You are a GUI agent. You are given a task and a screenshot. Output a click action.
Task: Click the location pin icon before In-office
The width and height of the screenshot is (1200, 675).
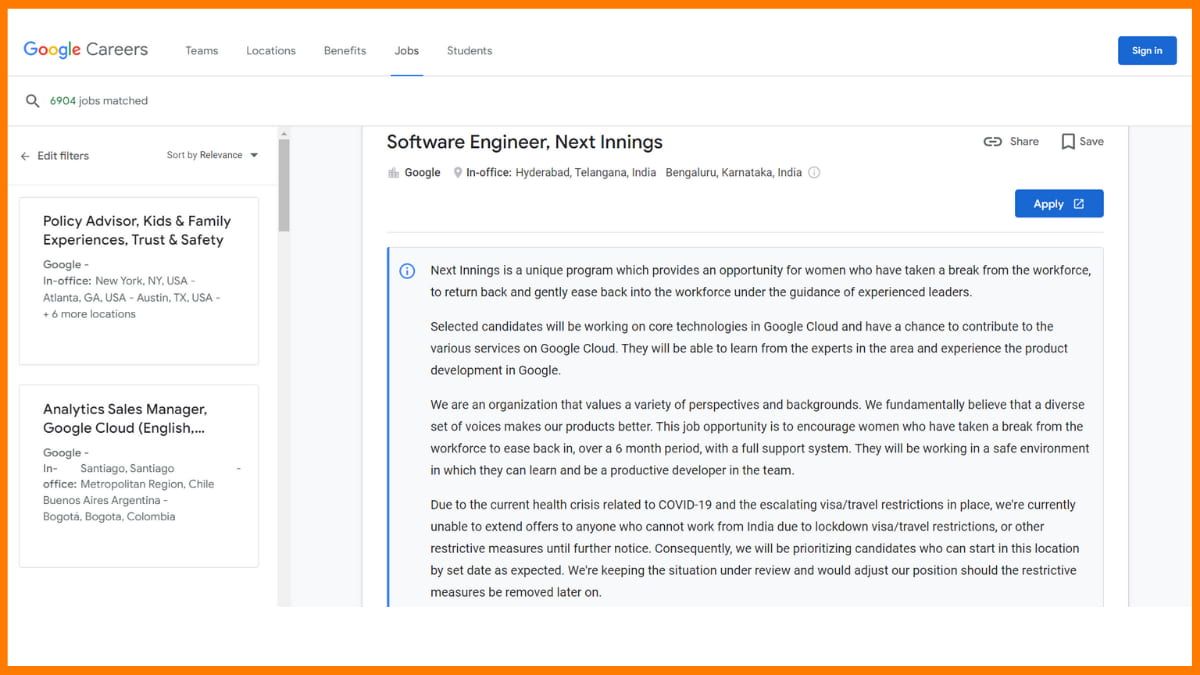coord(459,172)
